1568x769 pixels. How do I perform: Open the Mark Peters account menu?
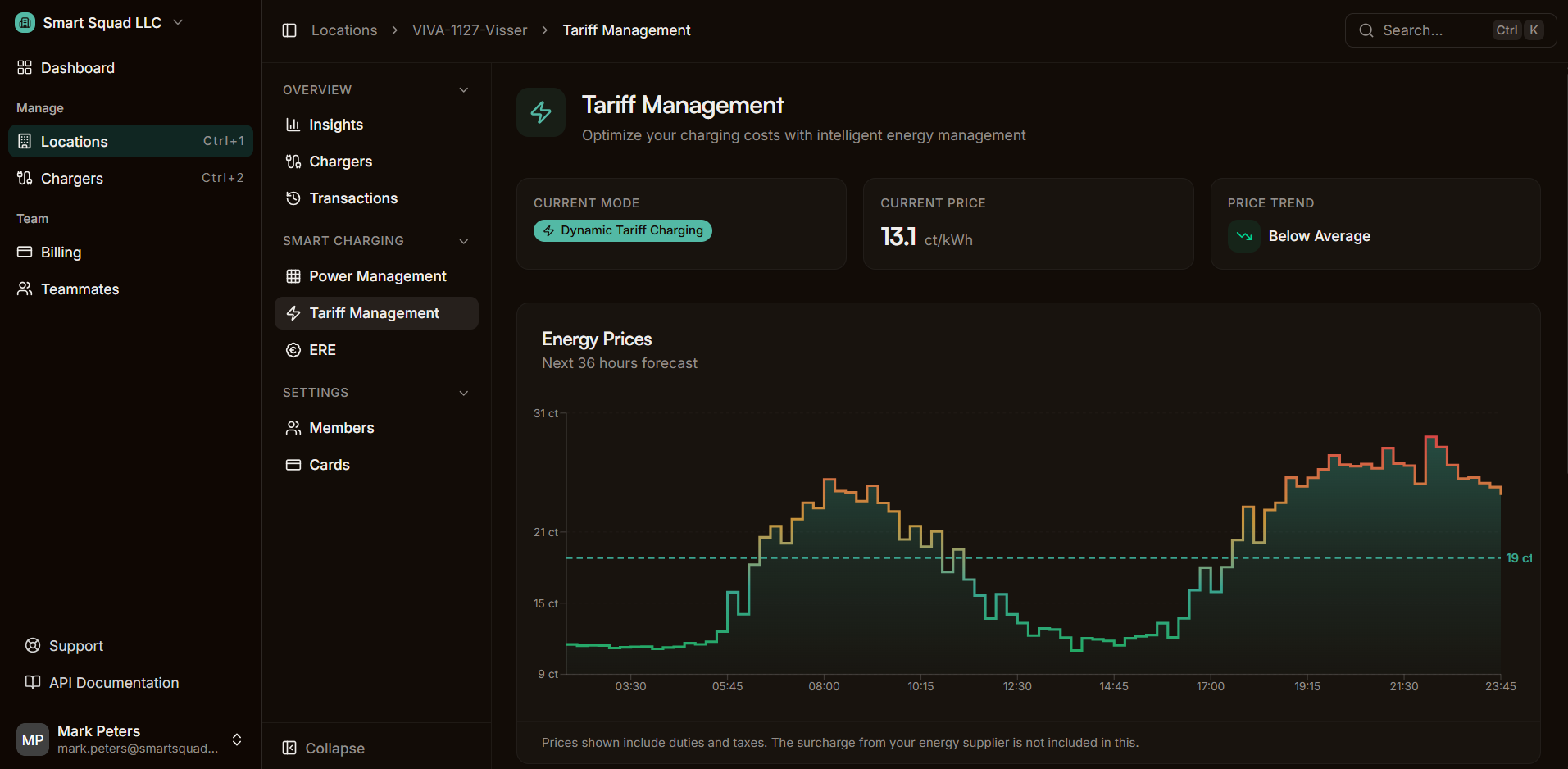click(131, 739)
